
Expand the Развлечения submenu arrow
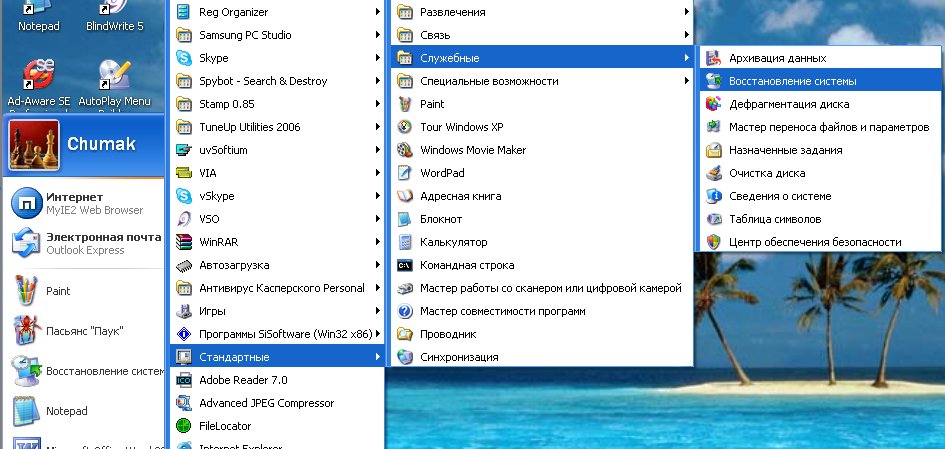pyautogui.click(x=686, y=12)
